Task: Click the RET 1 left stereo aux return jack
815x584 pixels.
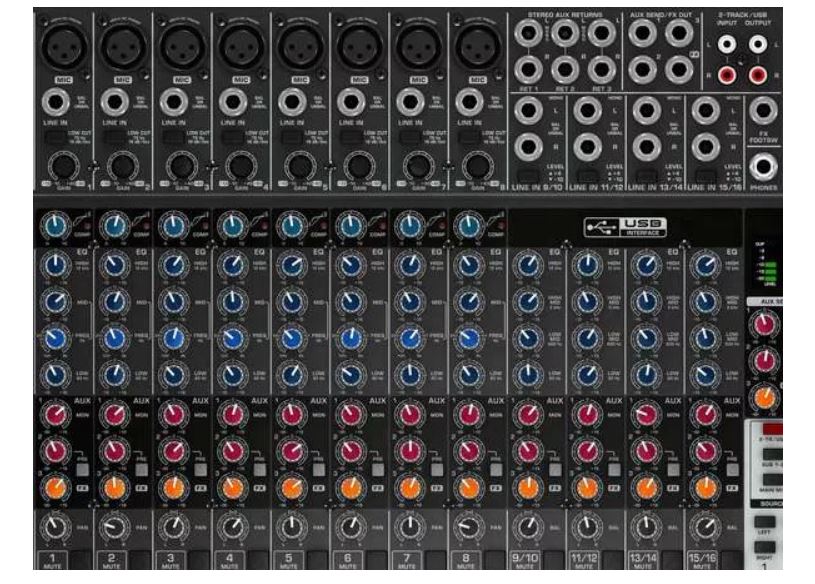Action: 528,33
